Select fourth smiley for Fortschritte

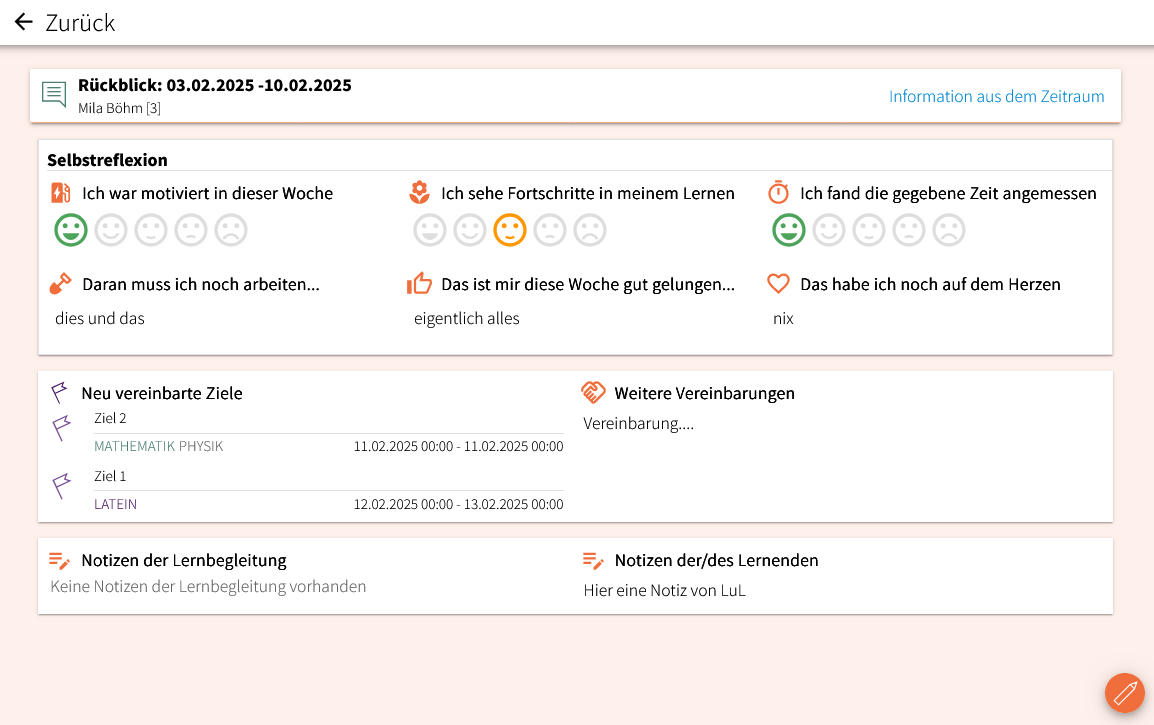coord(550,230)
